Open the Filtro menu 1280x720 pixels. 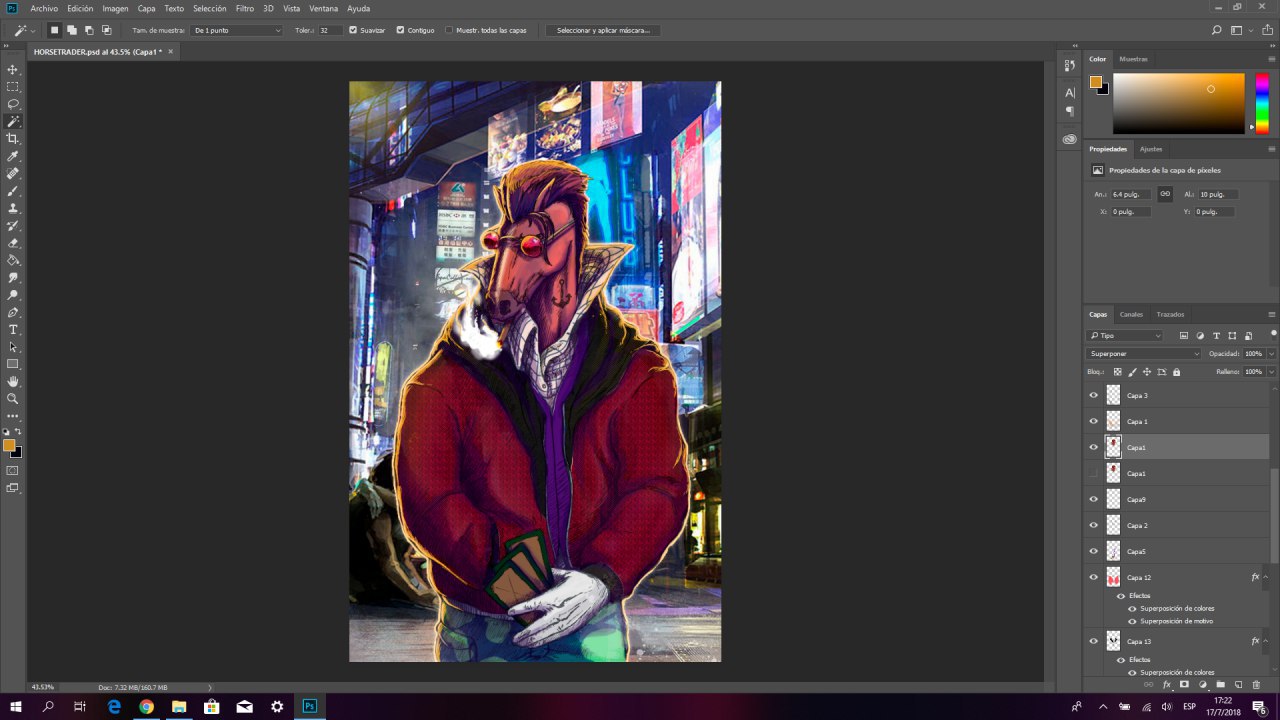coord(245,8)
